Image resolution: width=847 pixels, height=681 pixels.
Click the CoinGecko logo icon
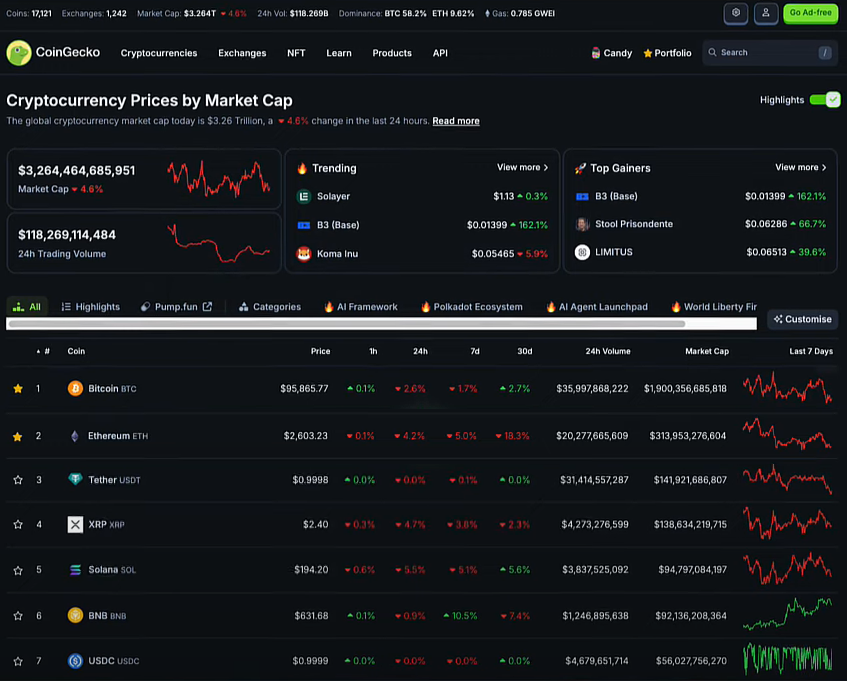(x=19, y=53)
